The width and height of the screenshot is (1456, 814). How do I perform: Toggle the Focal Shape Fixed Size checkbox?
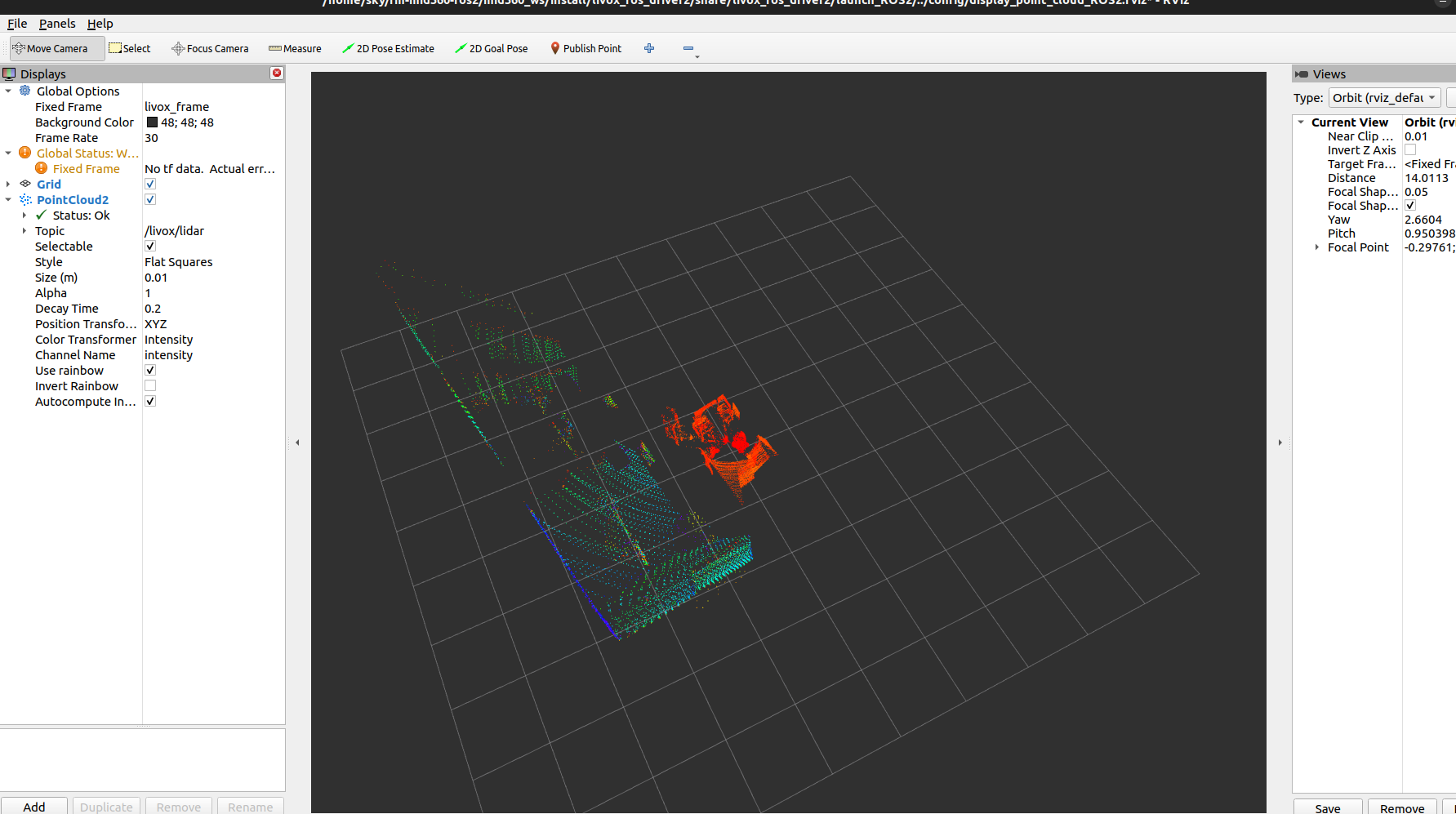(x=1410, y=206)
